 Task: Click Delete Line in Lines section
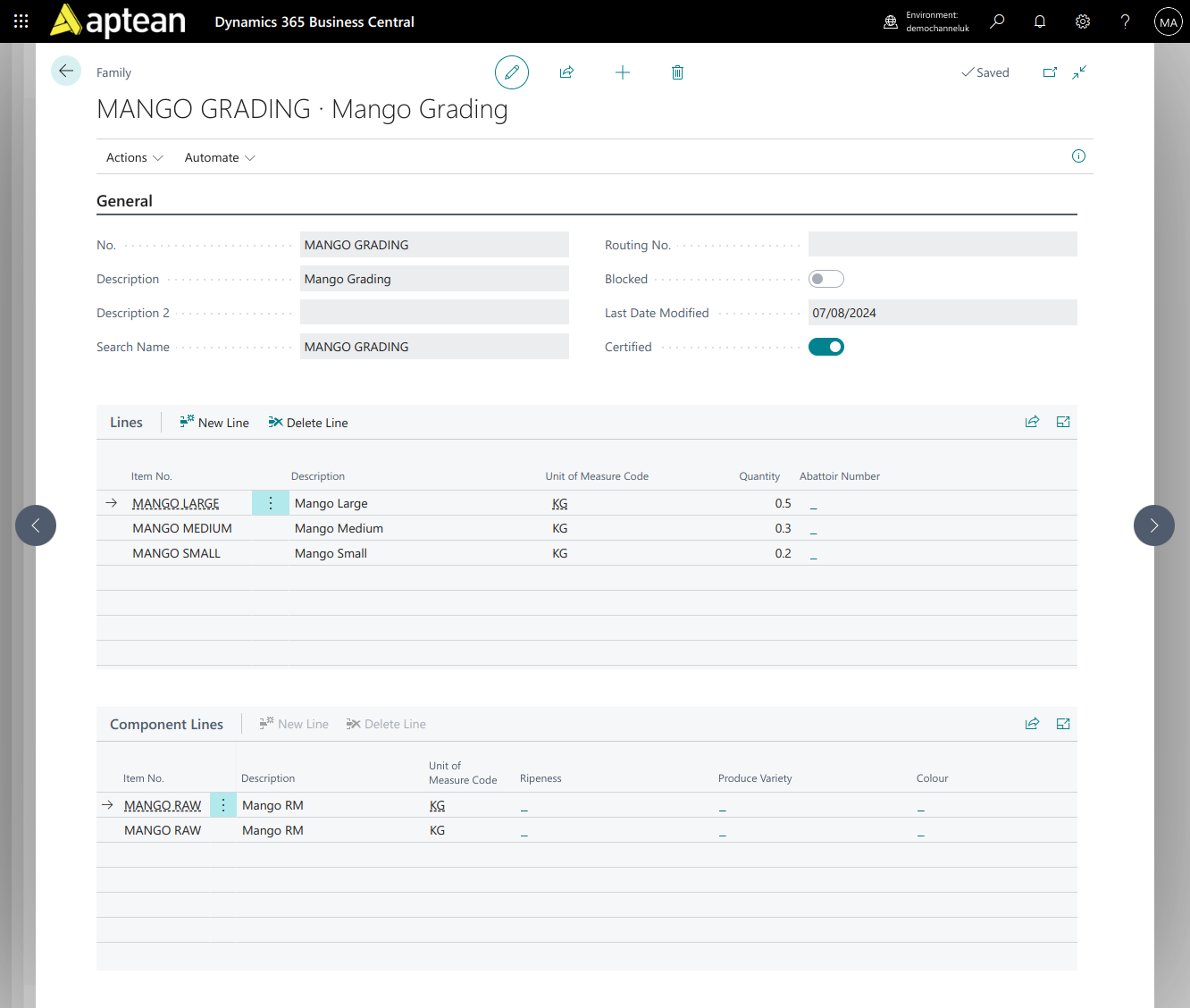308,423
